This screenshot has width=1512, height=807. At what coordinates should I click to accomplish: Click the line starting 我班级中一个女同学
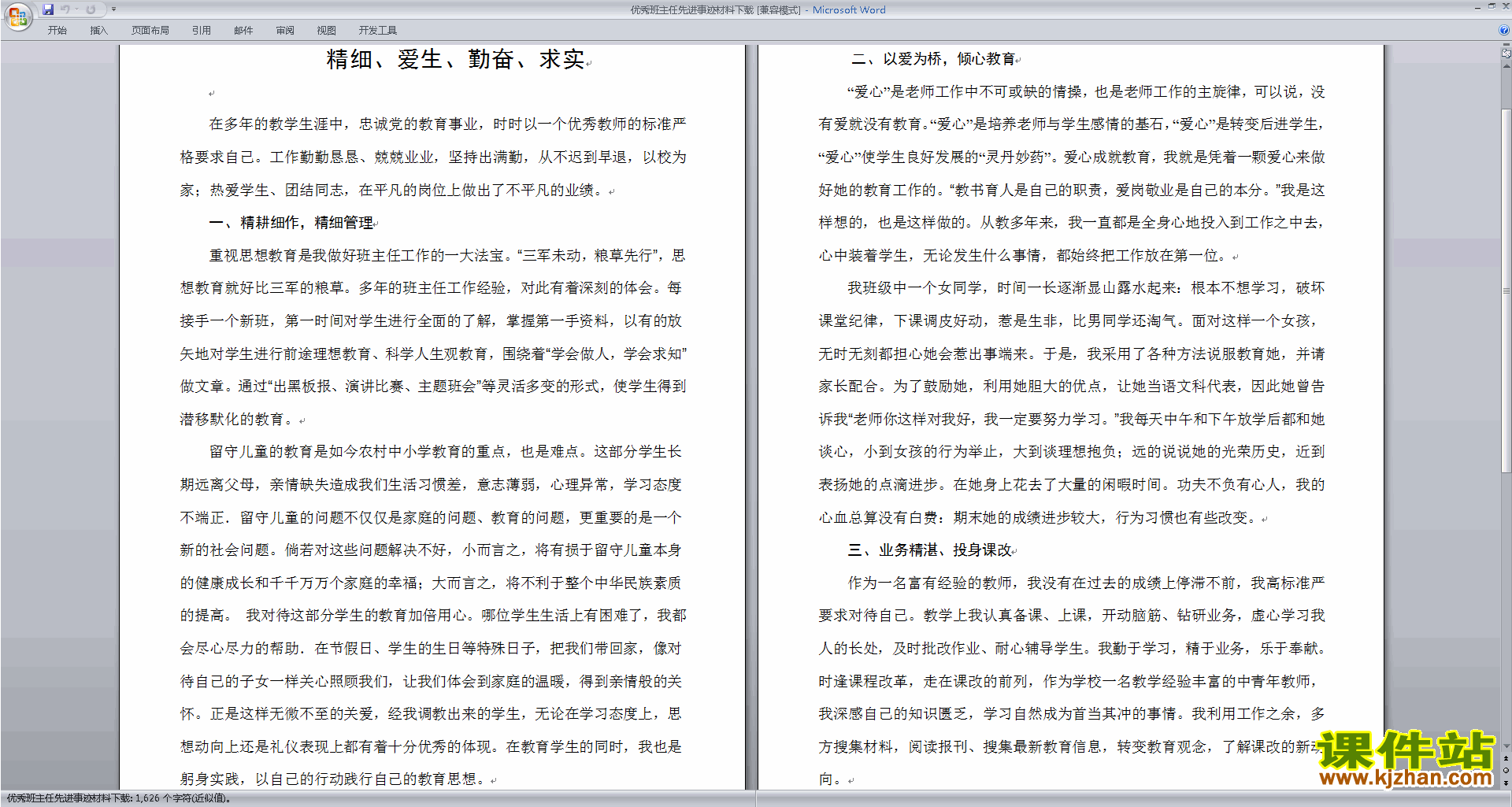click(1086, 288)
